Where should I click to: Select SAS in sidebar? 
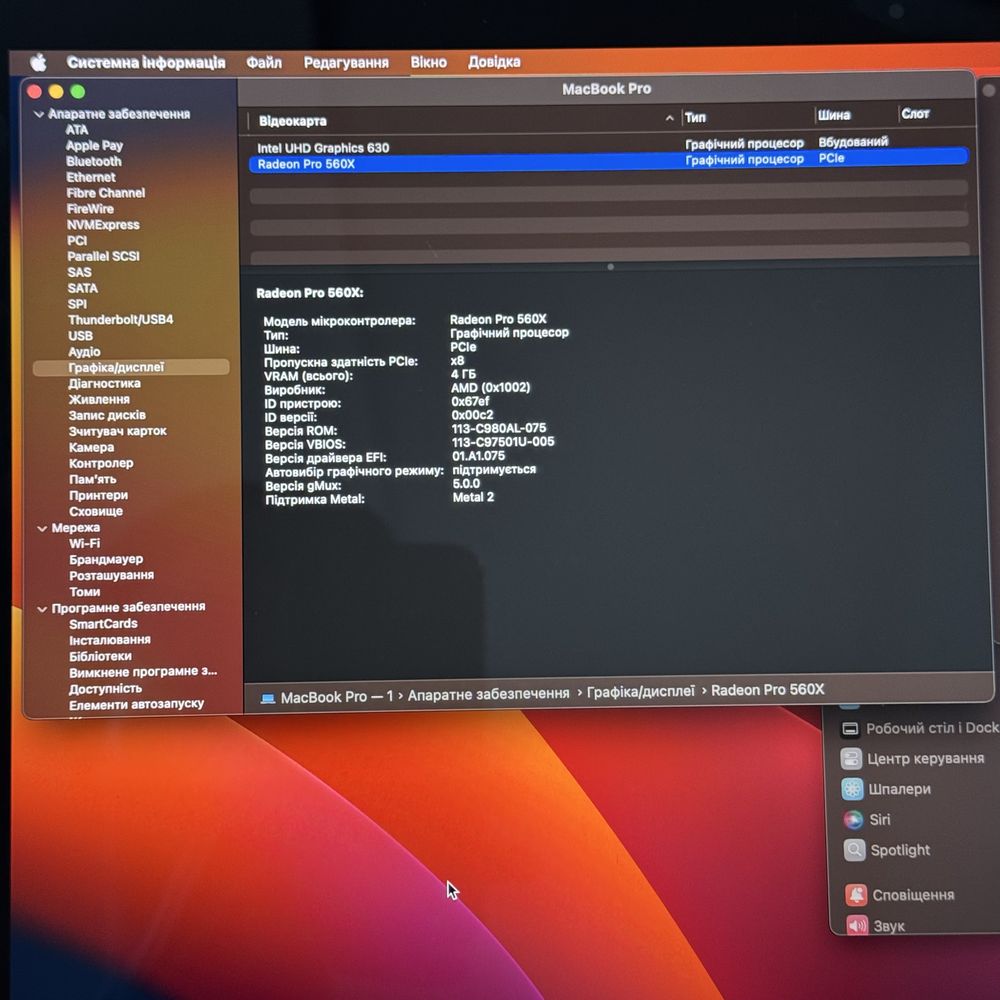(80, 272)
